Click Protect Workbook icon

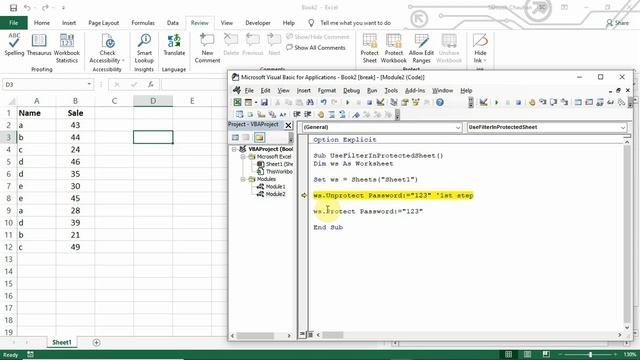click(393, 48)
